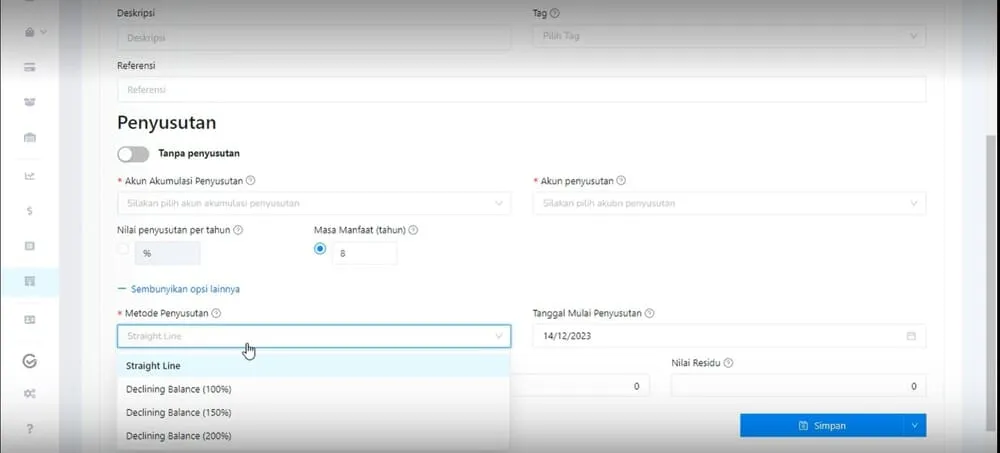Click the Masa Manfaat field showing 8
Image resolution: width=1000 pixels, height=453 pixels.
coord(364,253)
